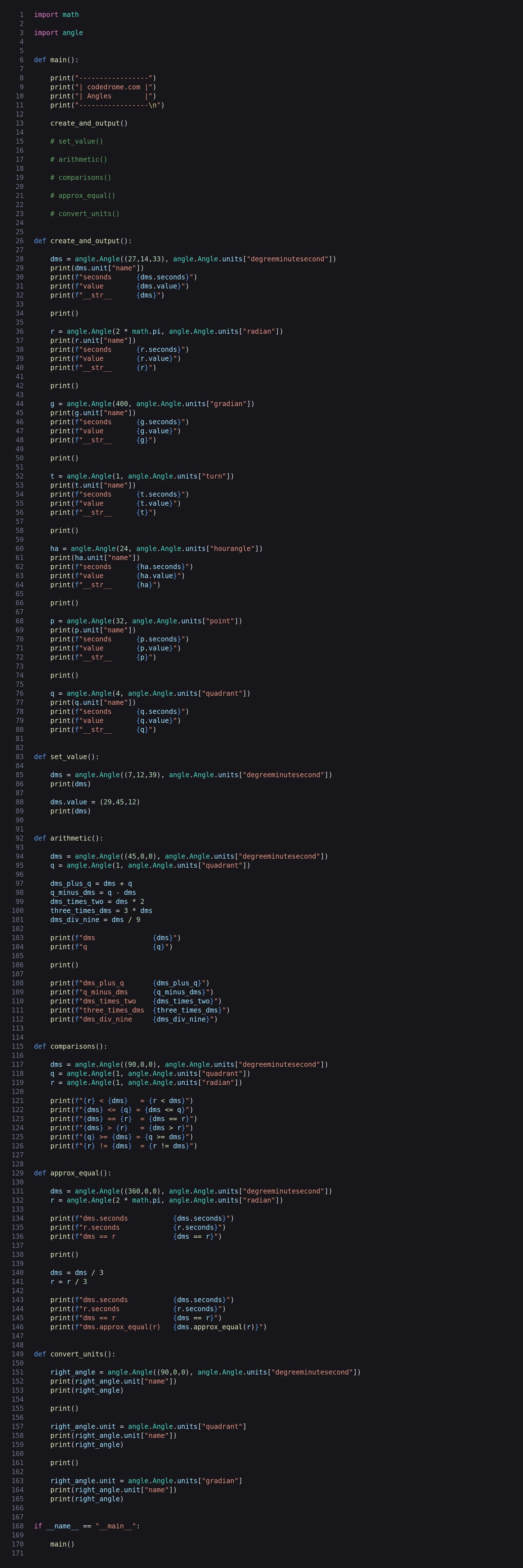
Task: Click right_angle.unit assignment to 'gradian'
Action: point(146,1481)
